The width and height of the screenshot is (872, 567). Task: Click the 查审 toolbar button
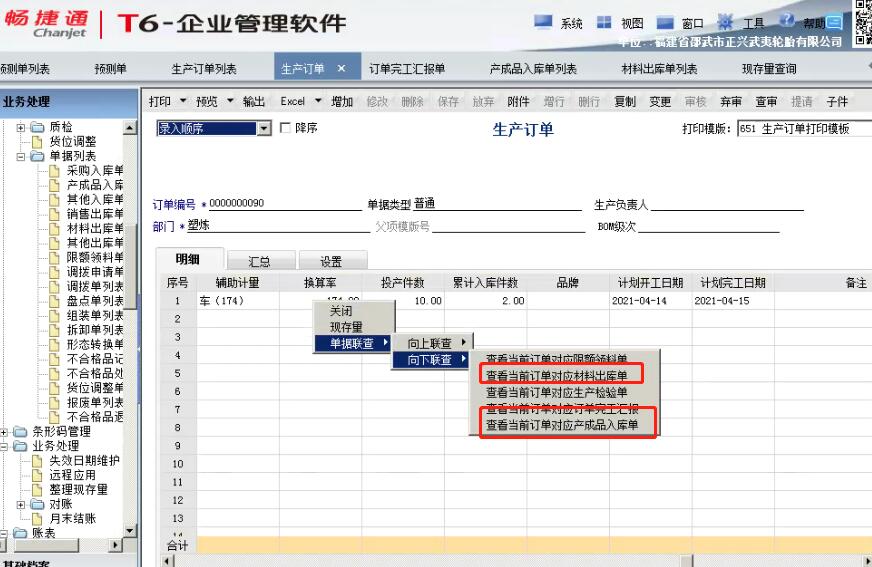[x=766, y=101]
